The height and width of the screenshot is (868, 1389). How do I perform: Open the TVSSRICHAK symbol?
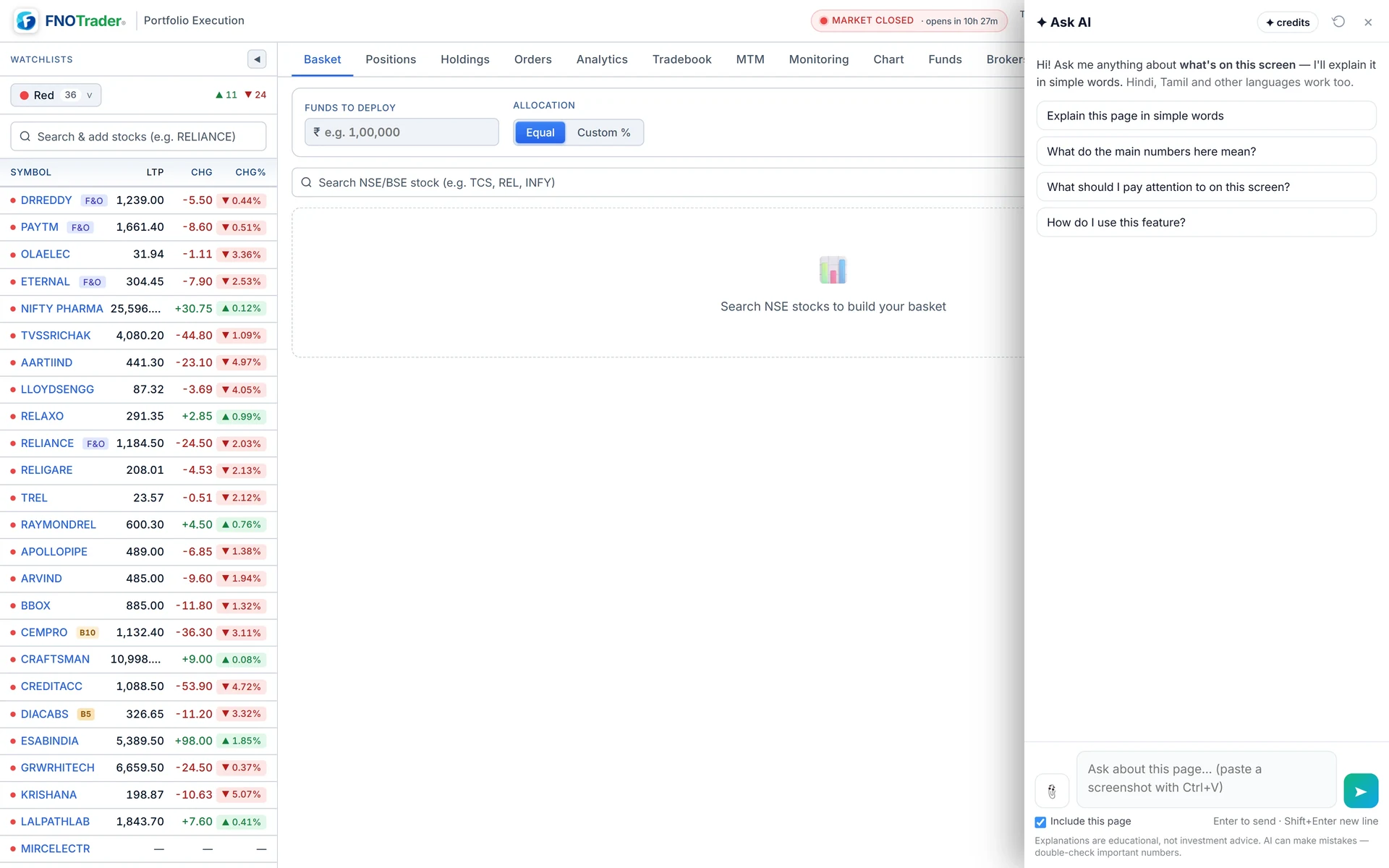[56, 336]
